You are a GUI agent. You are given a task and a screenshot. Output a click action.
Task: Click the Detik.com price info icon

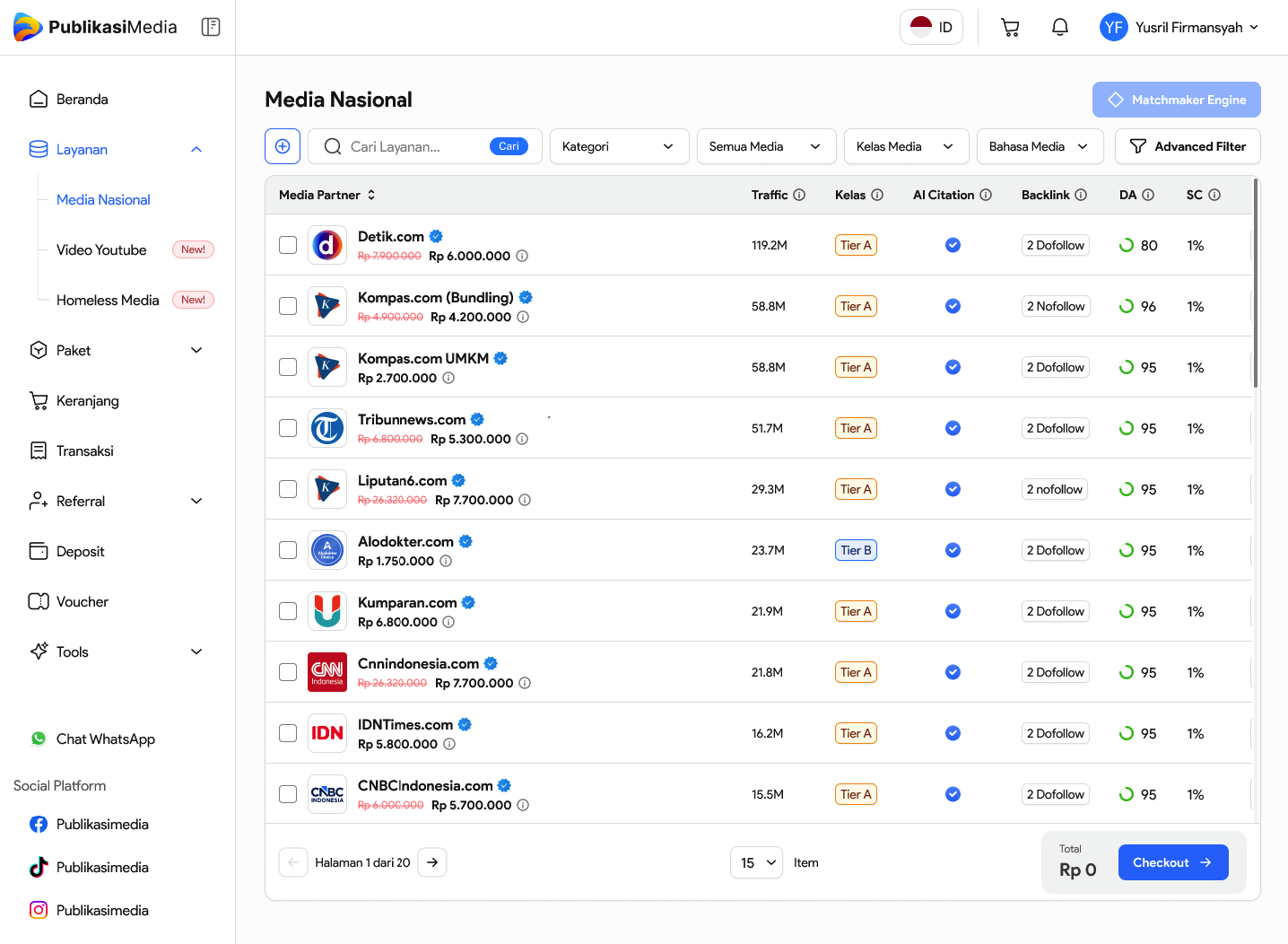click(x=522, y=256)
